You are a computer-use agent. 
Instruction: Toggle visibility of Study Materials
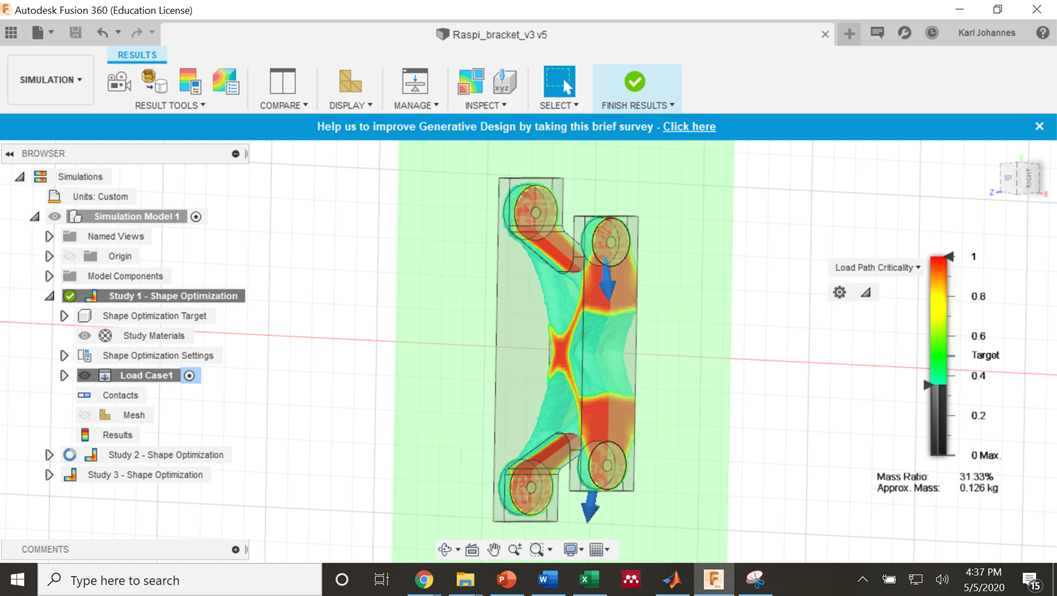tap(84, 335)
